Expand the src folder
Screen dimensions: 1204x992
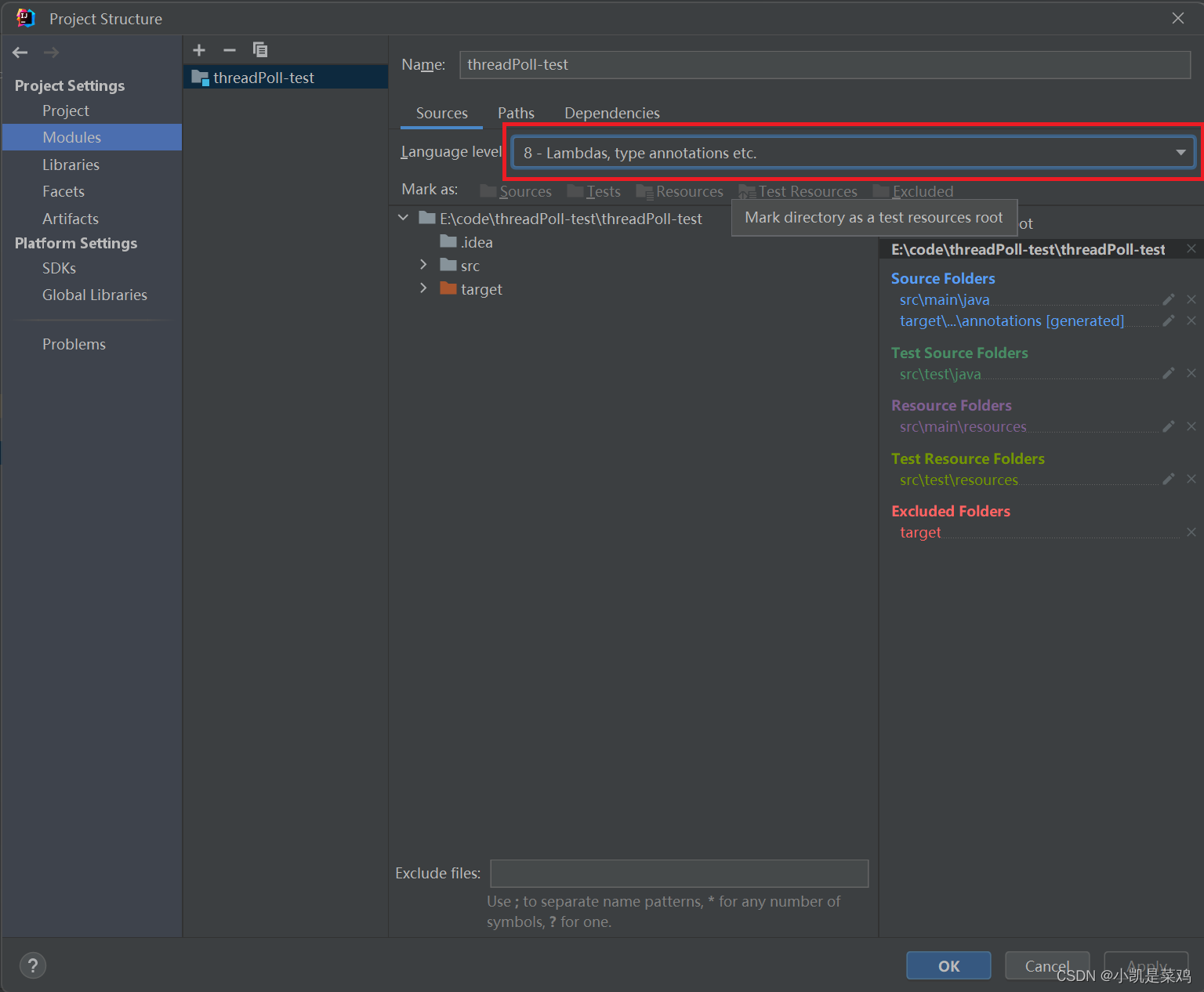pyautogui.click(x=423, y=265)
